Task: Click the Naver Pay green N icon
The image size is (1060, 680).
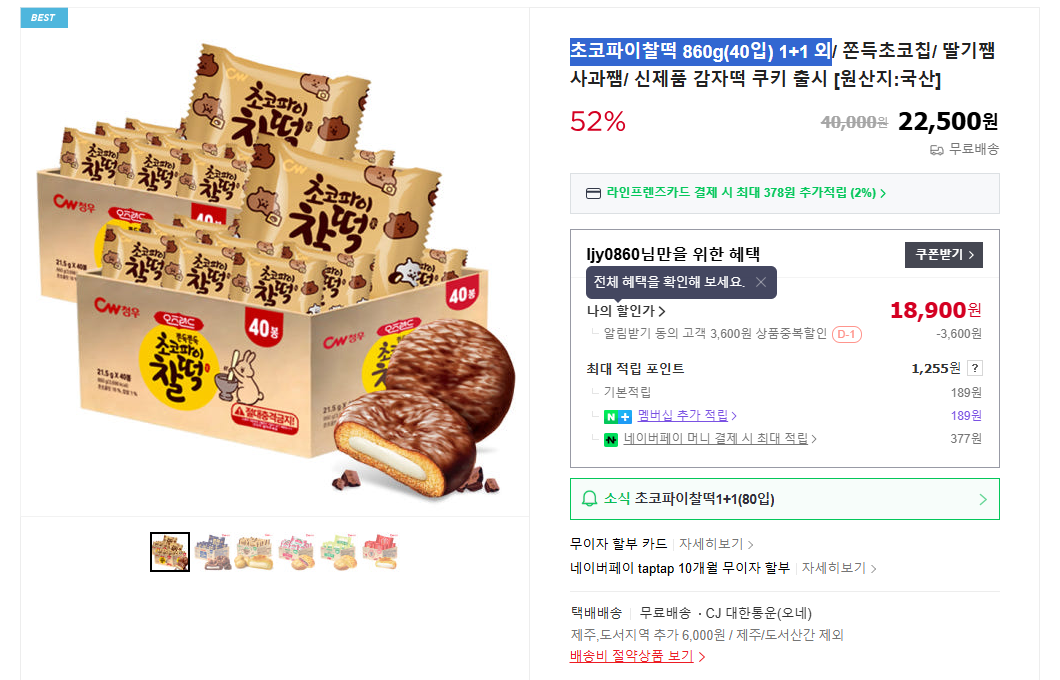Action: coord(611,440)
